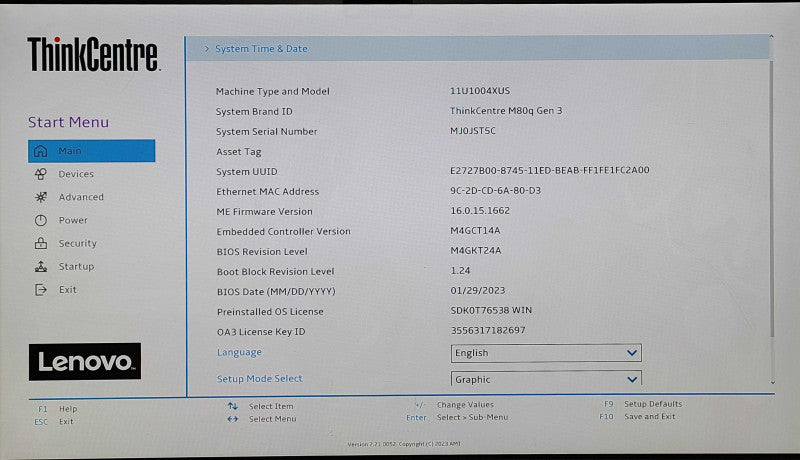This screenshot has width=800, height=460.
Task: Click the Language dropdown arrow
Action: (x=632, y=353)
